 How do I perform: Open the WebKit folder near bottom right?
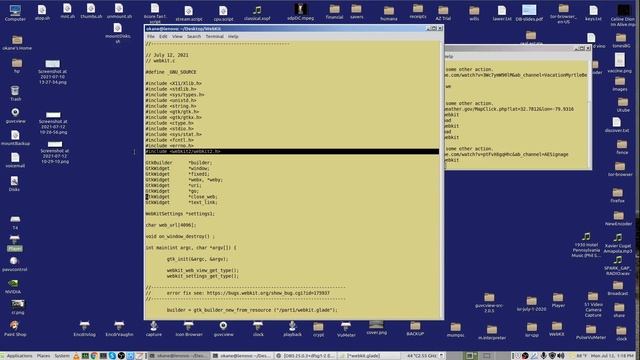coord(557,329)
